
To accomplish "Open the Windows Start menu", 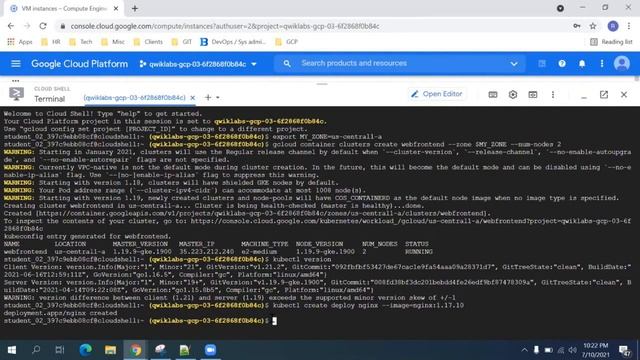I will tap(11, 350).
